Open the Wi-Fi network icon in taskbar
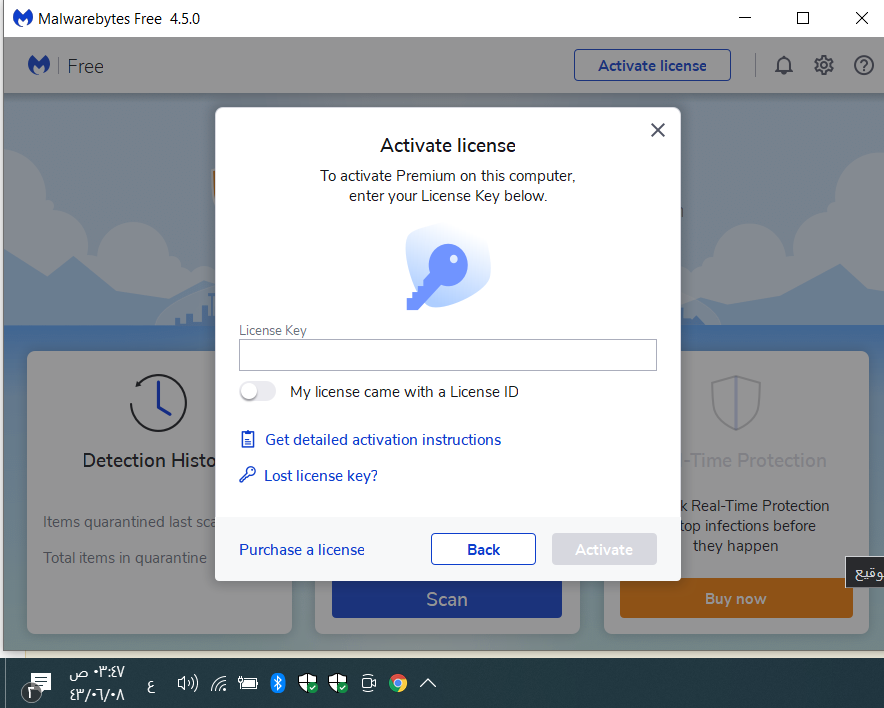The width and height of the screenshot is (884, 708). pos(219,684)
